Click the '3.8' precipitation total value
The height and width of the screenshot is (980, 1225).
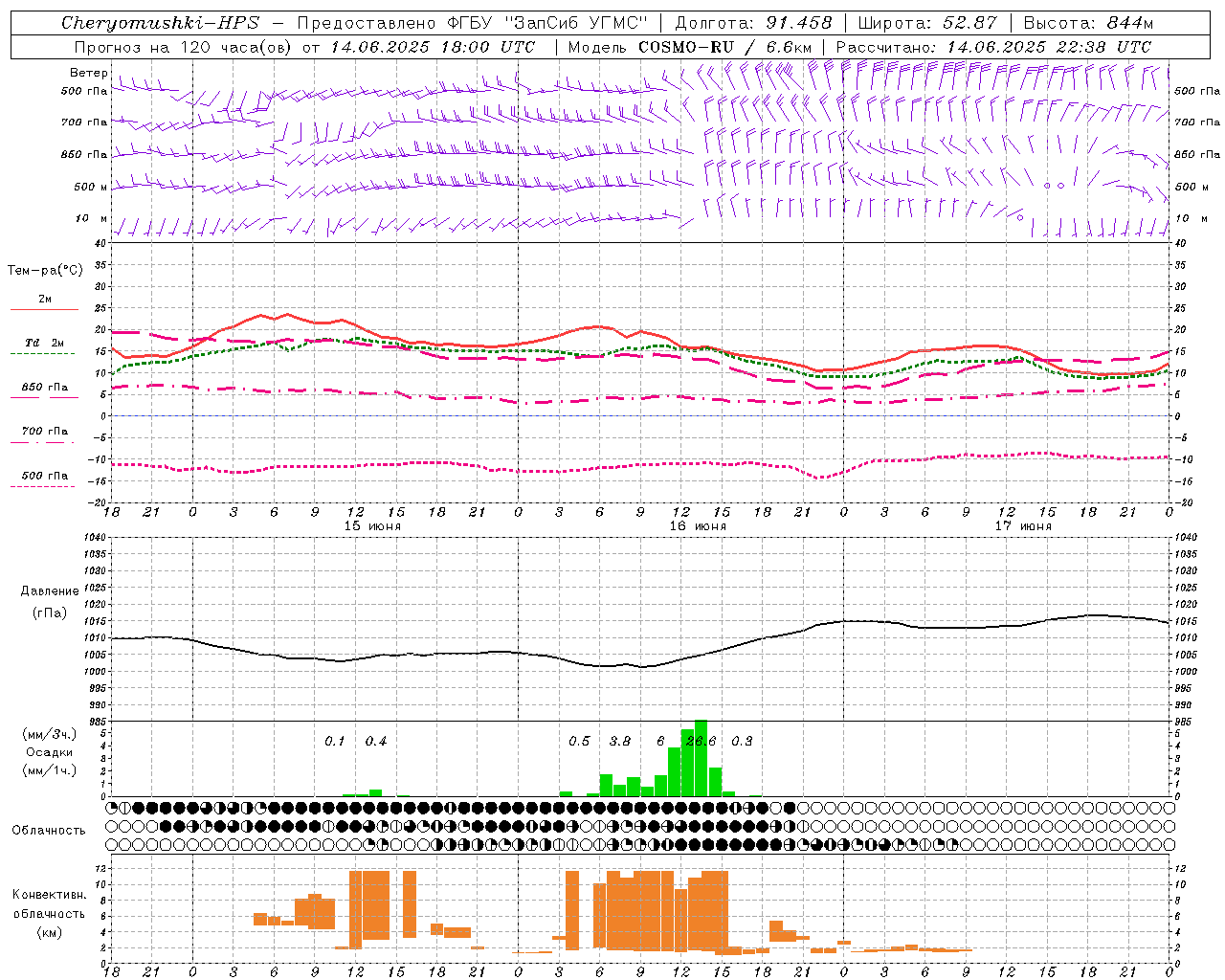point(620,742)
